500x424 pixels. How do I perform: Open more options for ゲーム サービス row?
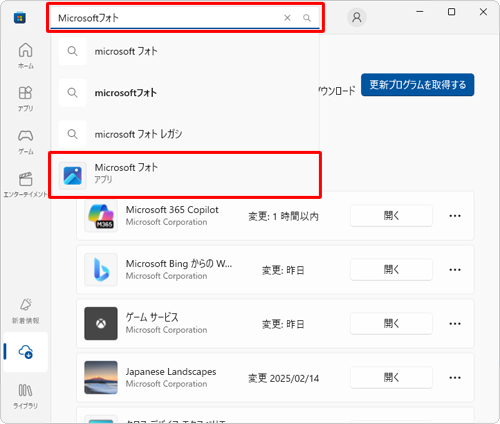click(x=455, y=324)
